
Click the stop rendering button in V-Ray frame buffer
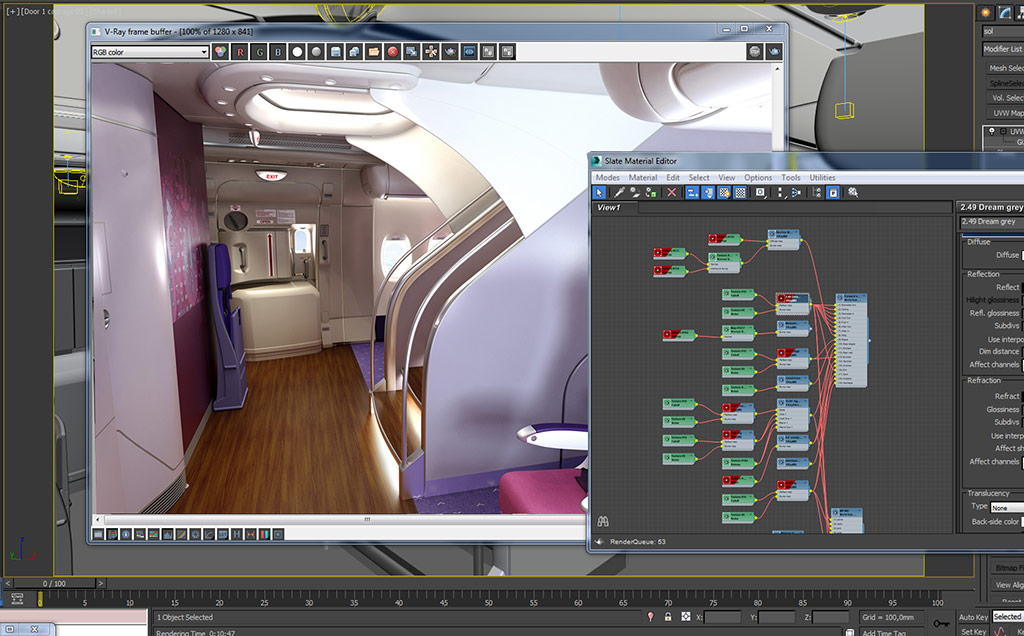[755, 52]
